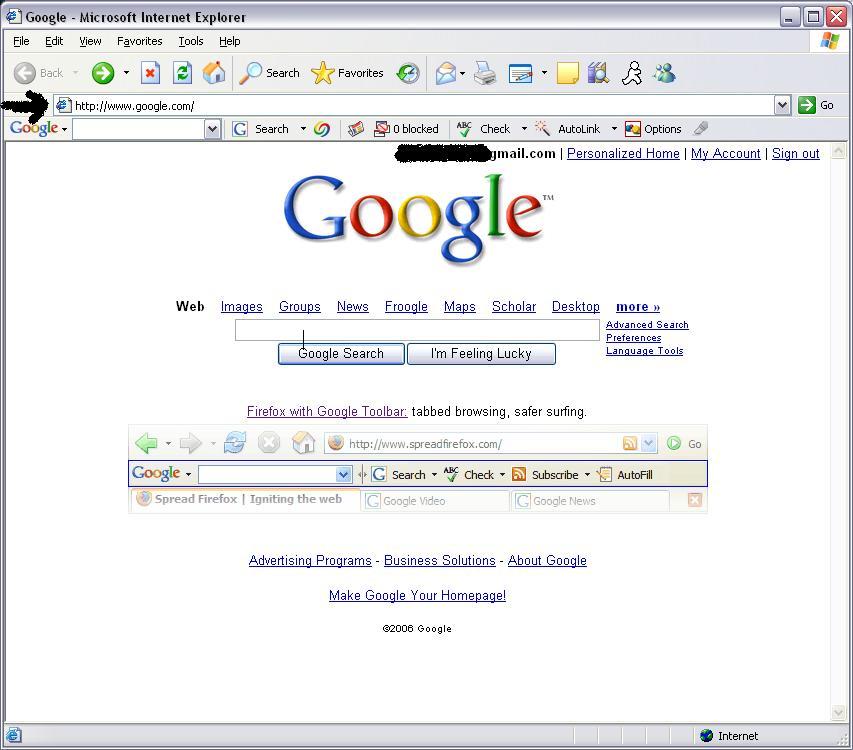Open Personalized Home link
The height and width of the screenshot is (750, 853).
(623, 153)
